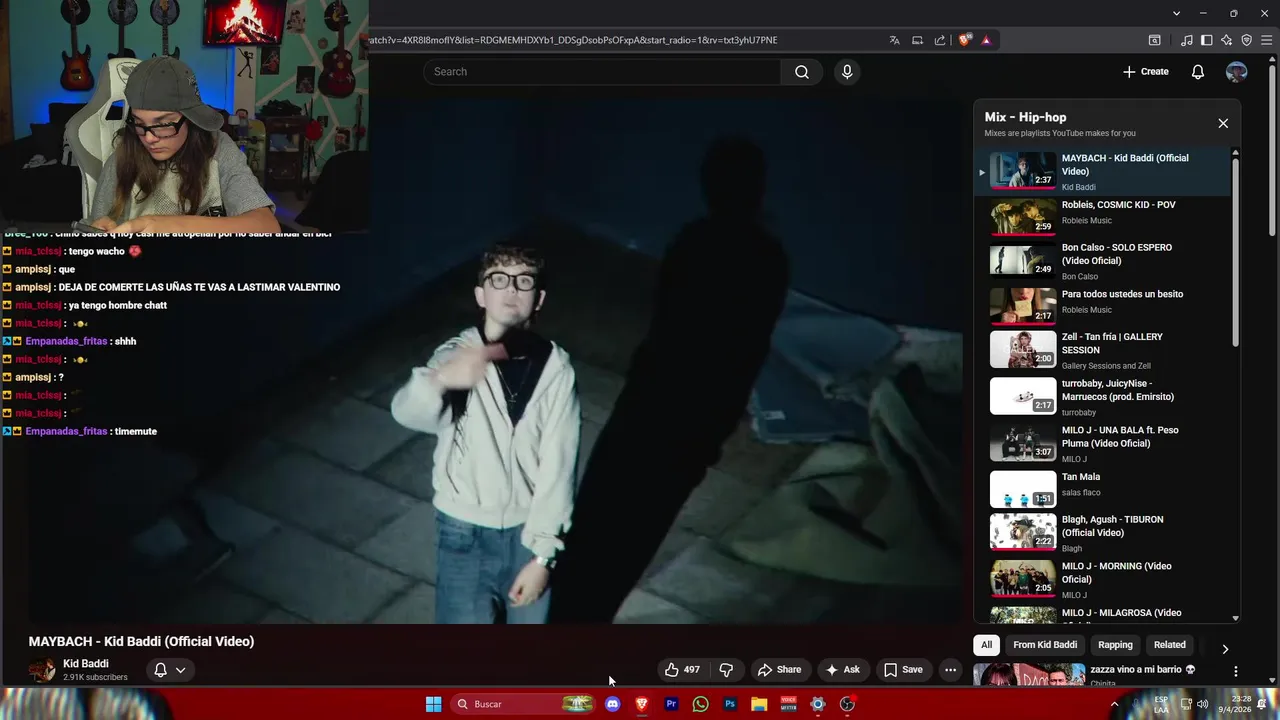1280x720 pixels.
Task: Click the Create button
Action: (x=1146, y=72)
